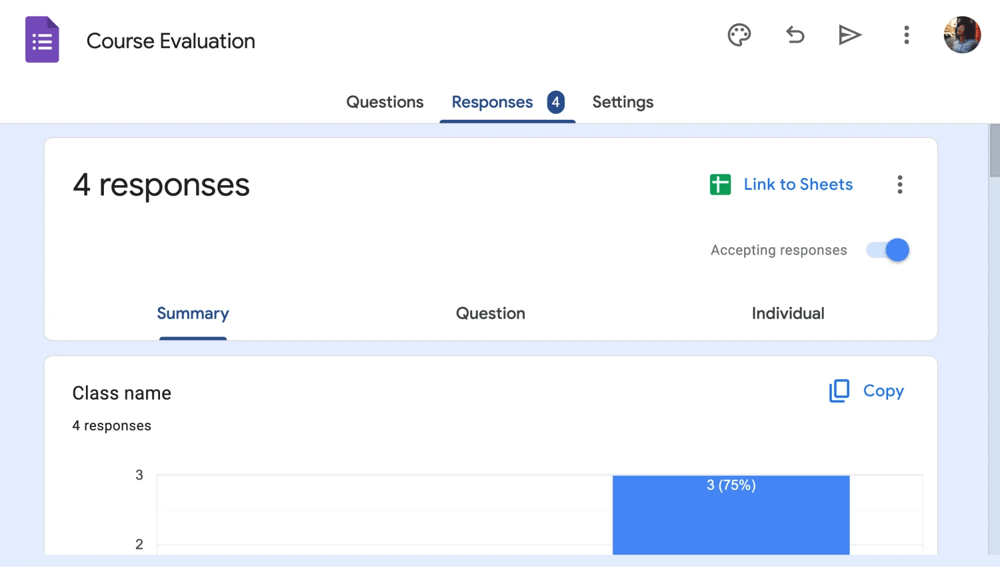Click the Send paper plane icon
Image resolution: width=1000 pixels, height=567 pixels.
(x=850, y=35)
